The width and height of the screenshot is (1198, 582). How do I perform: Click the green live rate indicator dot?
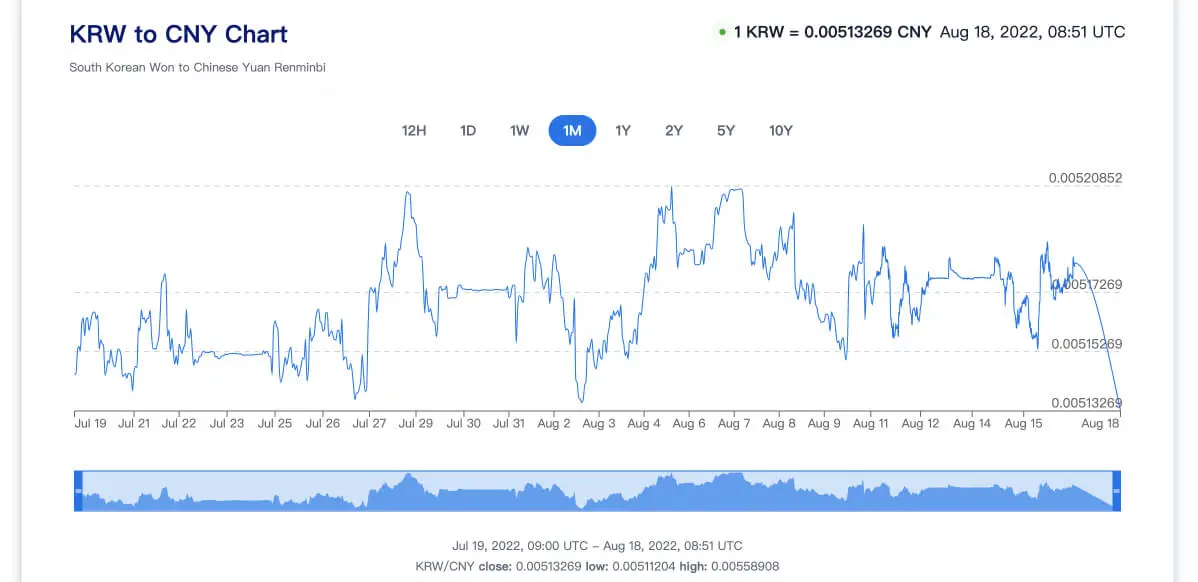pyautogui.click(x=722, y=33)
